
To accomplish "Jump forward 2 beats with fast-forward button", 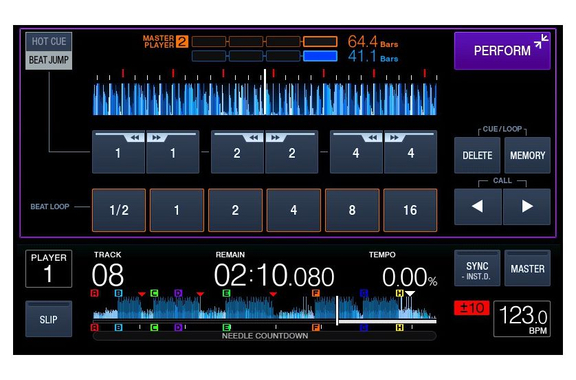I will (292, 152).
